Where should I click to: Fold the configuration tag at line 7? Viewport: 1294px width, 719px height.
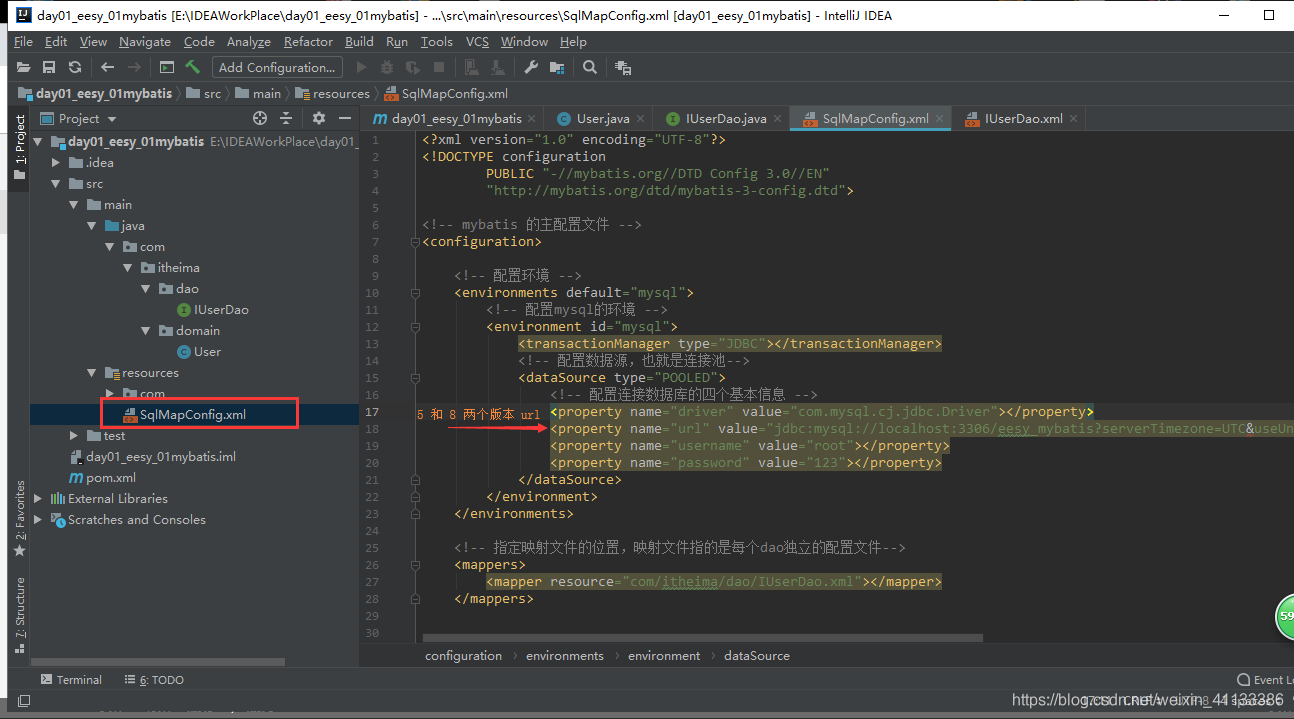[x=414, y=242]
